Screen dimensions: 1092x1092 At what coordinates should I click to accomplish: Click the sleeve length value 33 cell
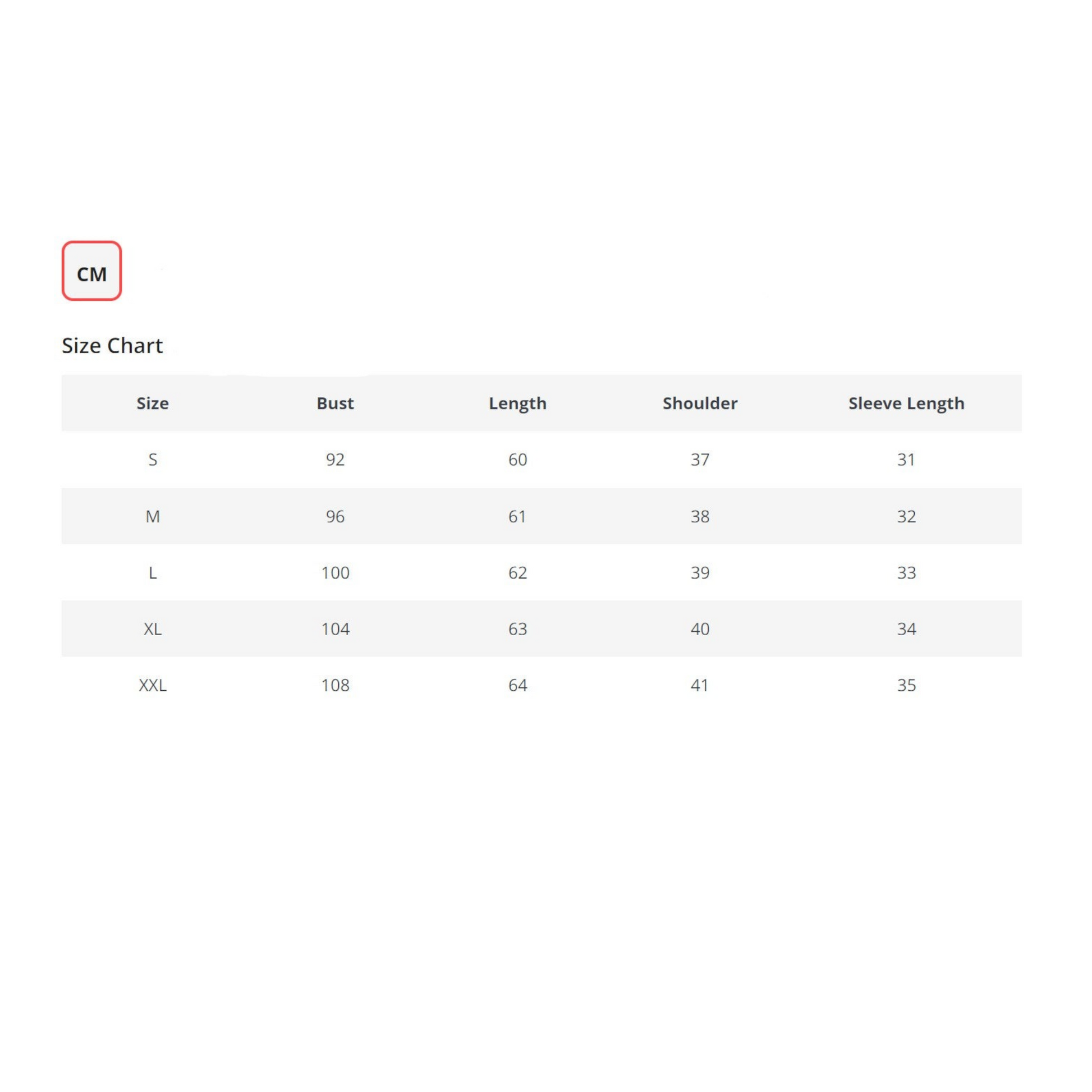pyautogui.click(x=906, y=572)
